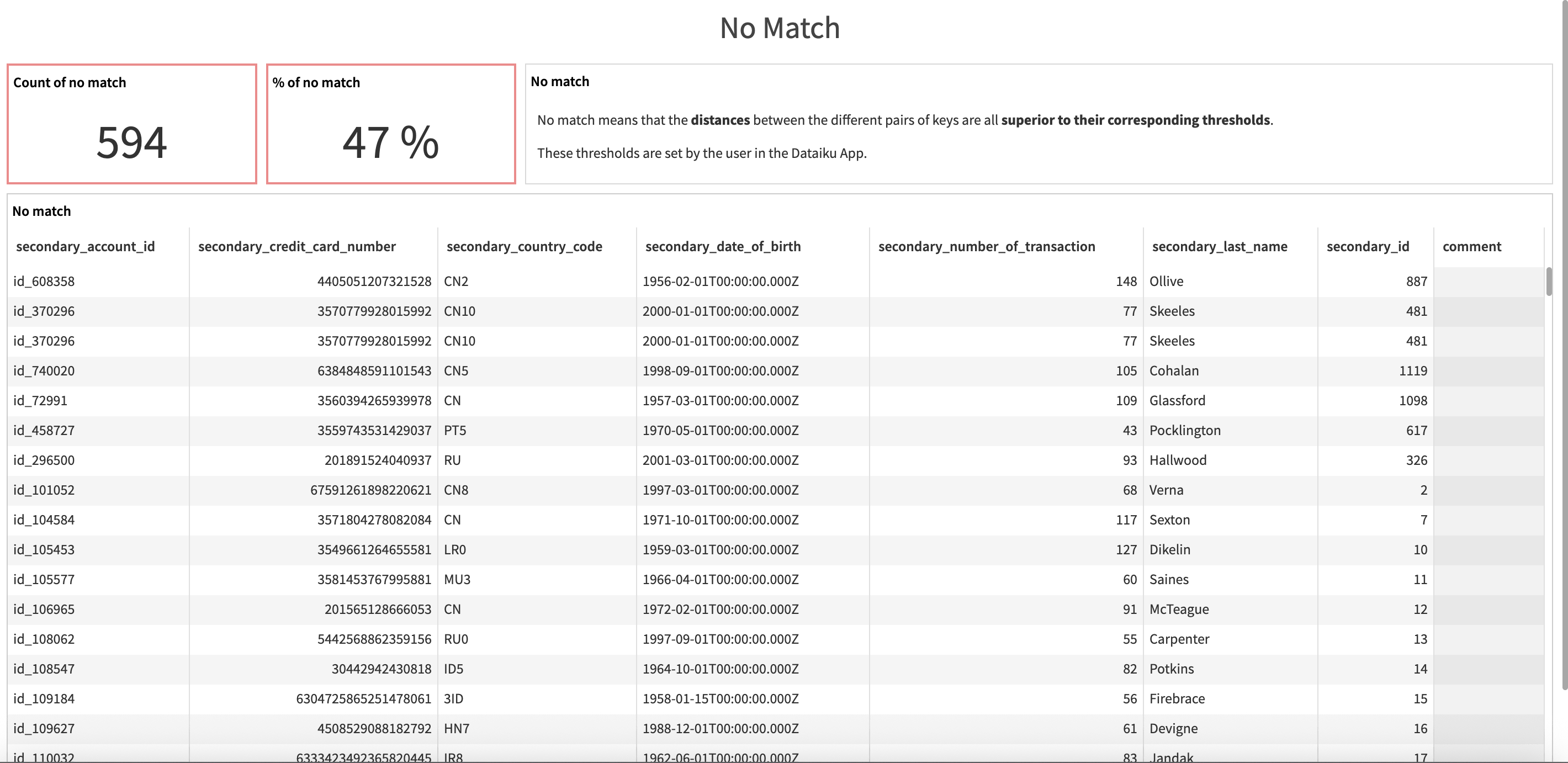Sort by secondary_account_id column header
Viewport: 1568px width, 763px height.
click(86, 246)
